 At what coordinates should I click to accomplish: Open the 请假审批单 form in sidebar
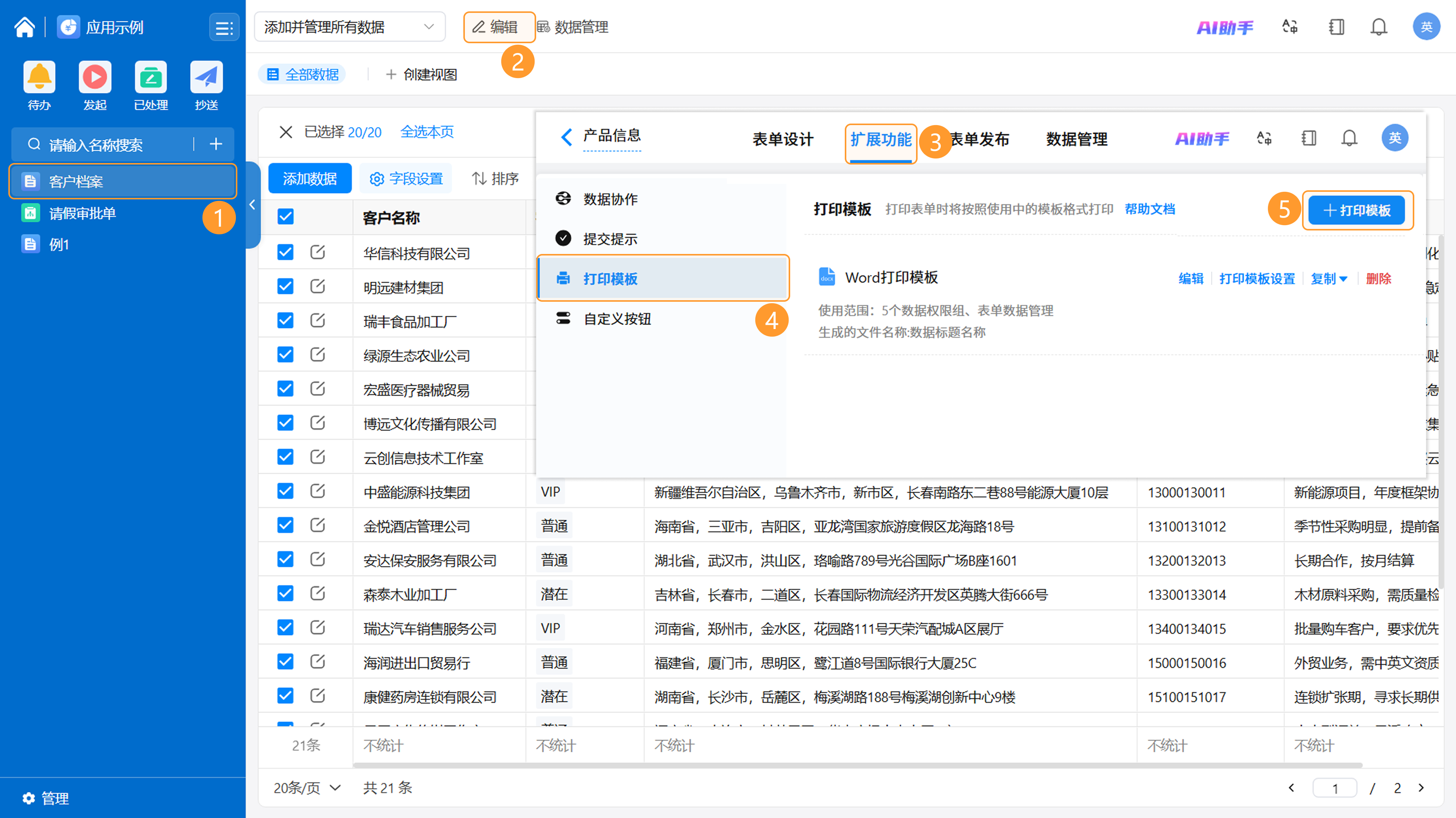[122, 213]
